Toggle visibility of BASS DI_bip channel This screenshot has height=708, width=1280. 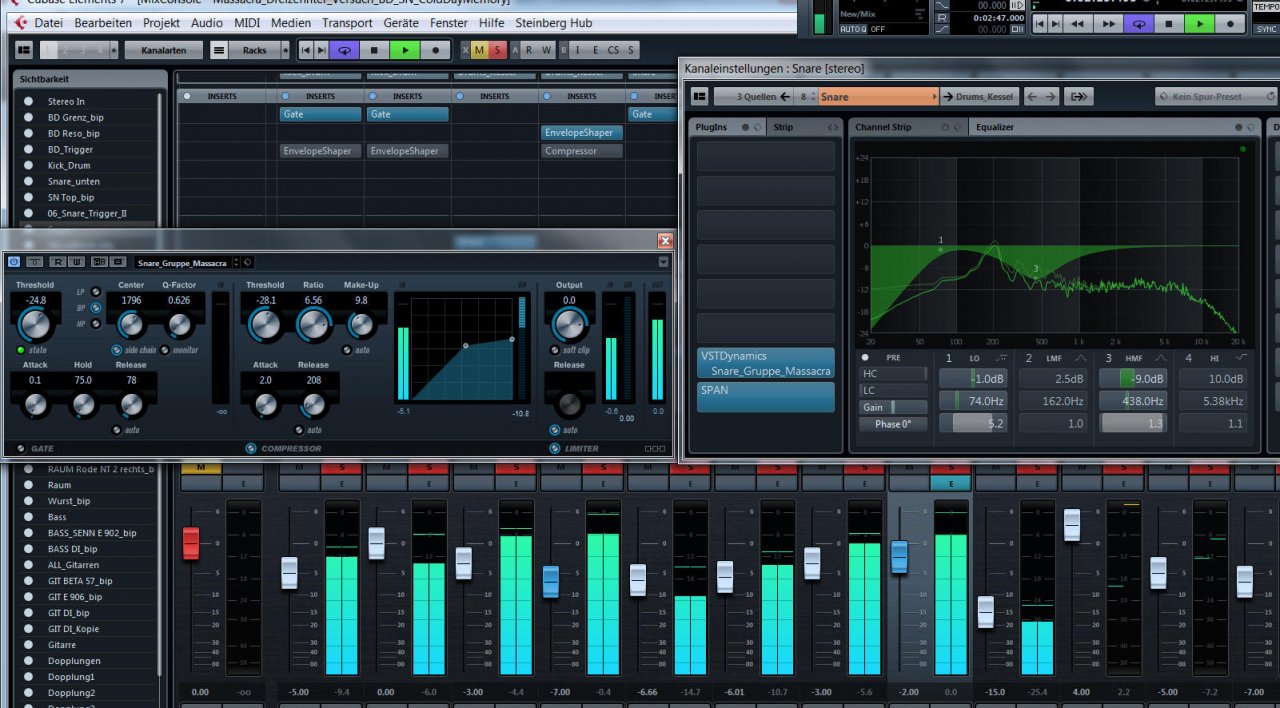tap(29, 549)
